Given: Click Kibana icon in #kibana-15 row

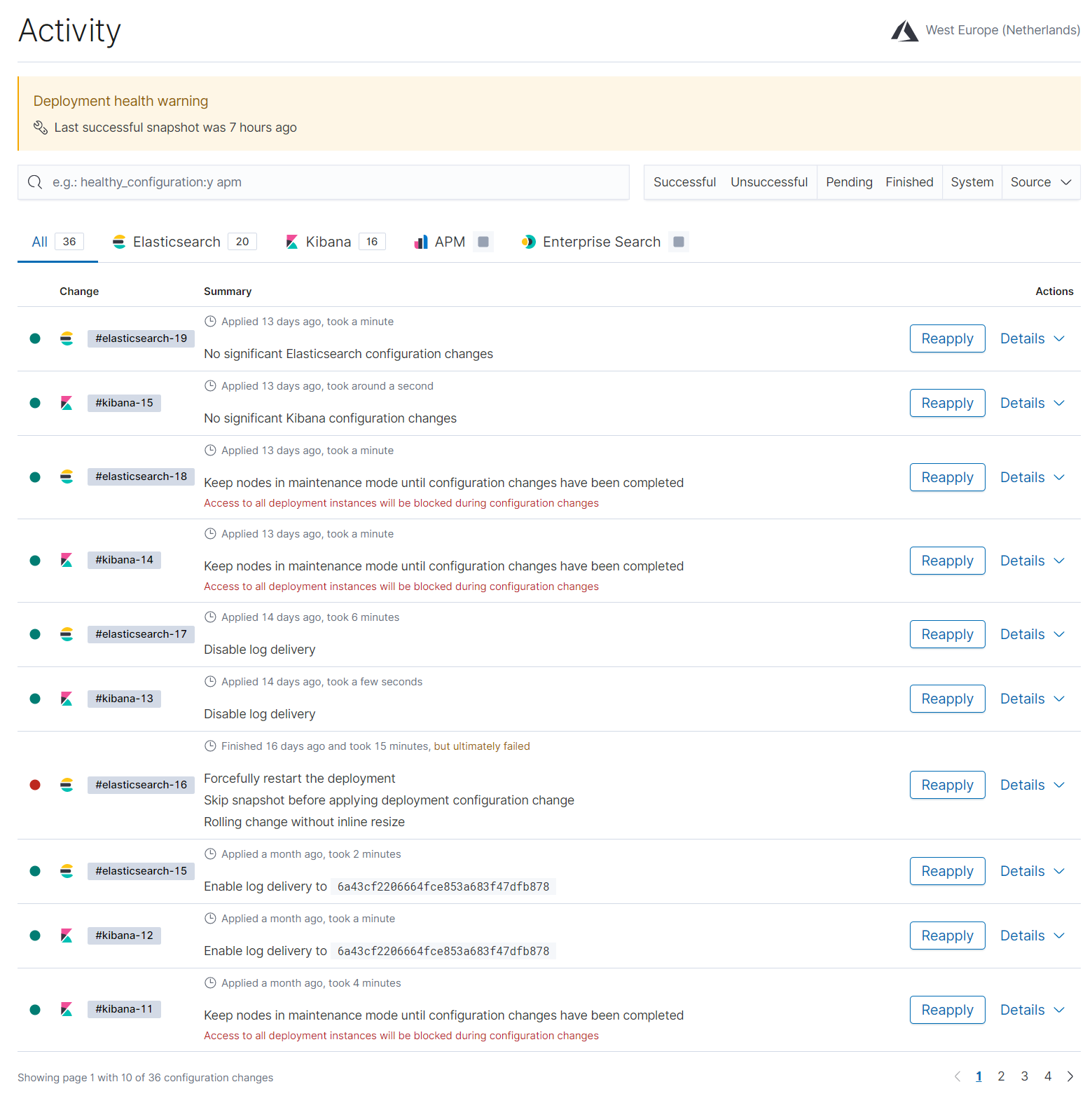Looking at the screenshot, I should point(67,403).
